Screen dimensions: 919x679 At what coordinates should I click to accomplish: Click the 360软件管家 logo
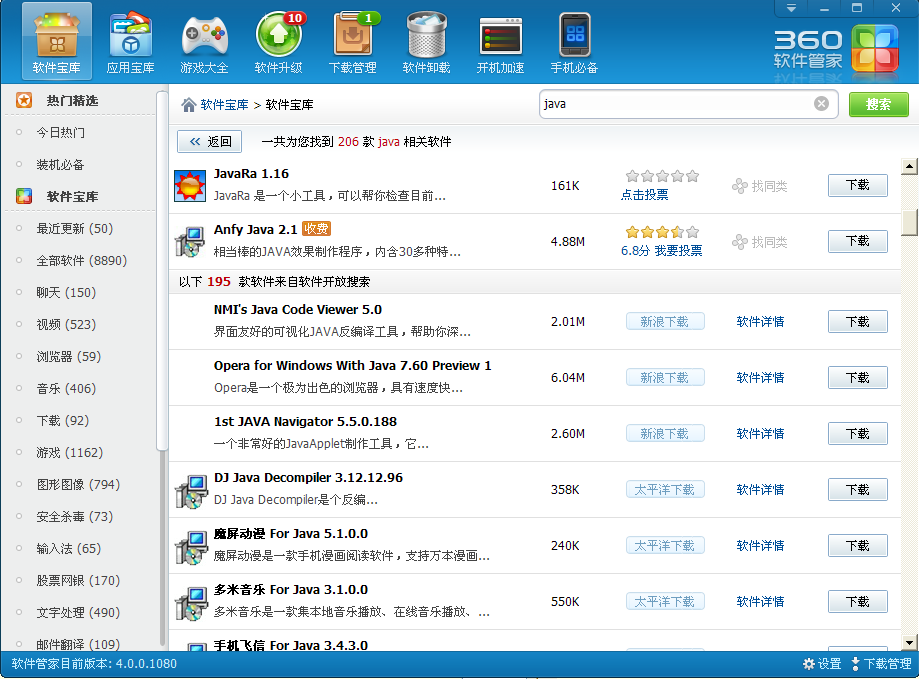836,50
